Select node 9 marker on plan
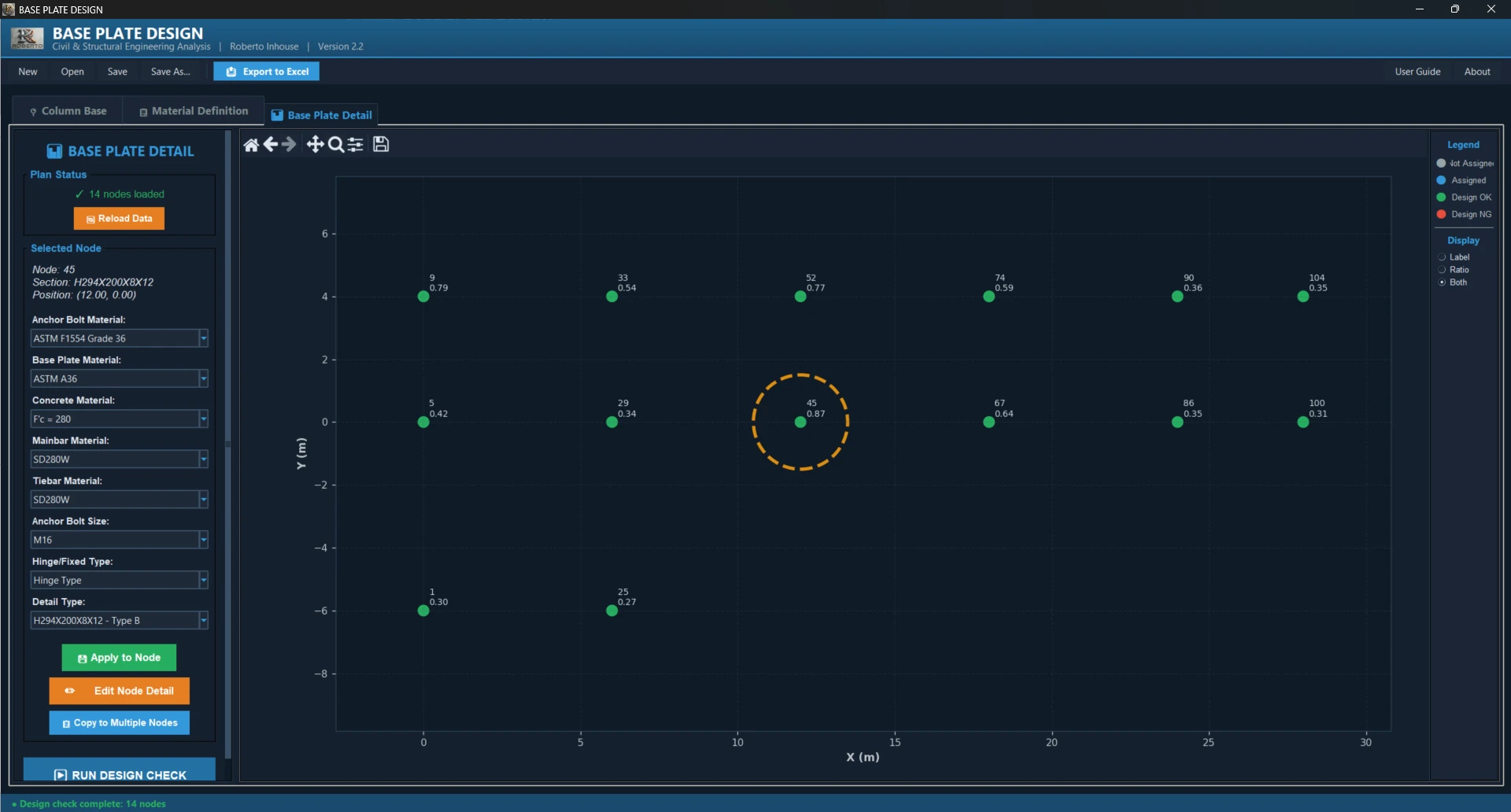This screenshot has height=812, width=1511. point(423,297)
